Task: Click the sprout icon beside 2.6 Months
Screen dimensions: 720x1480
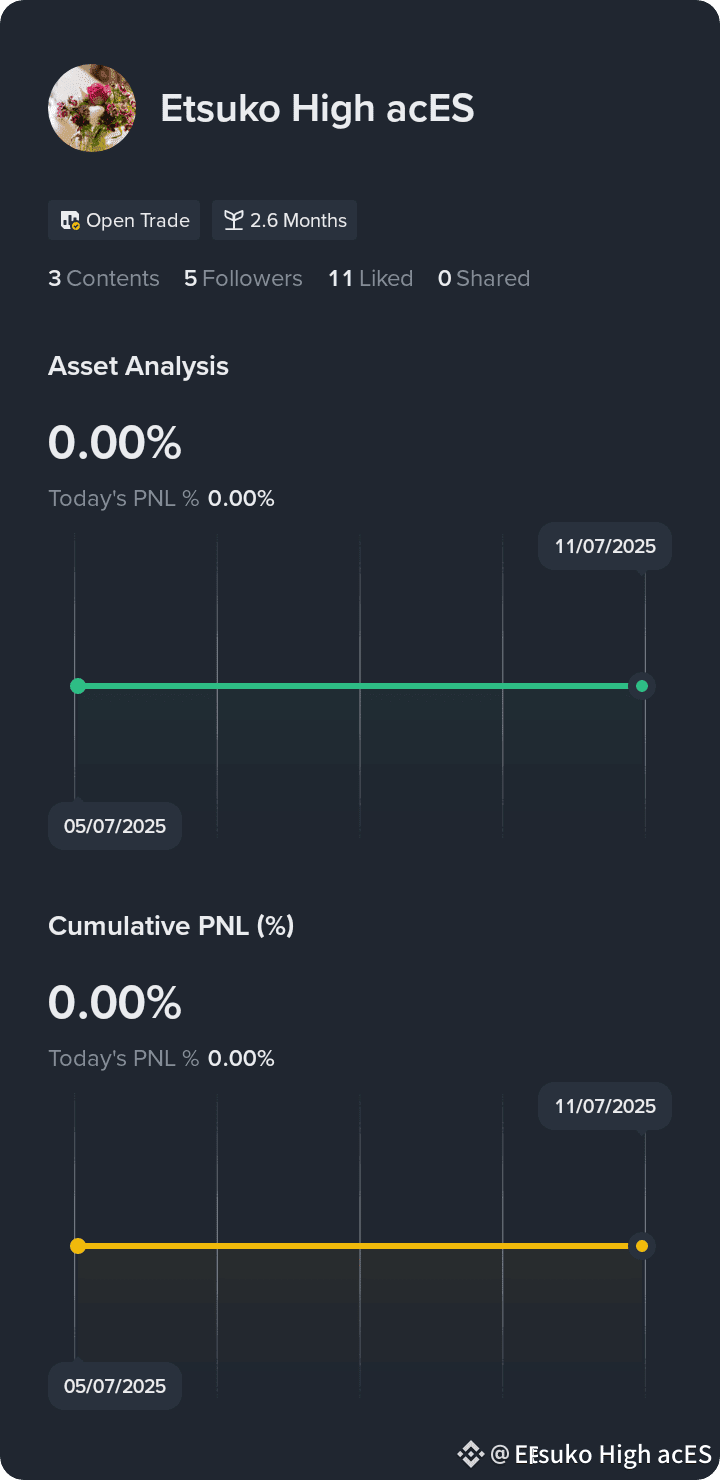Action: [x=234, y=221]
